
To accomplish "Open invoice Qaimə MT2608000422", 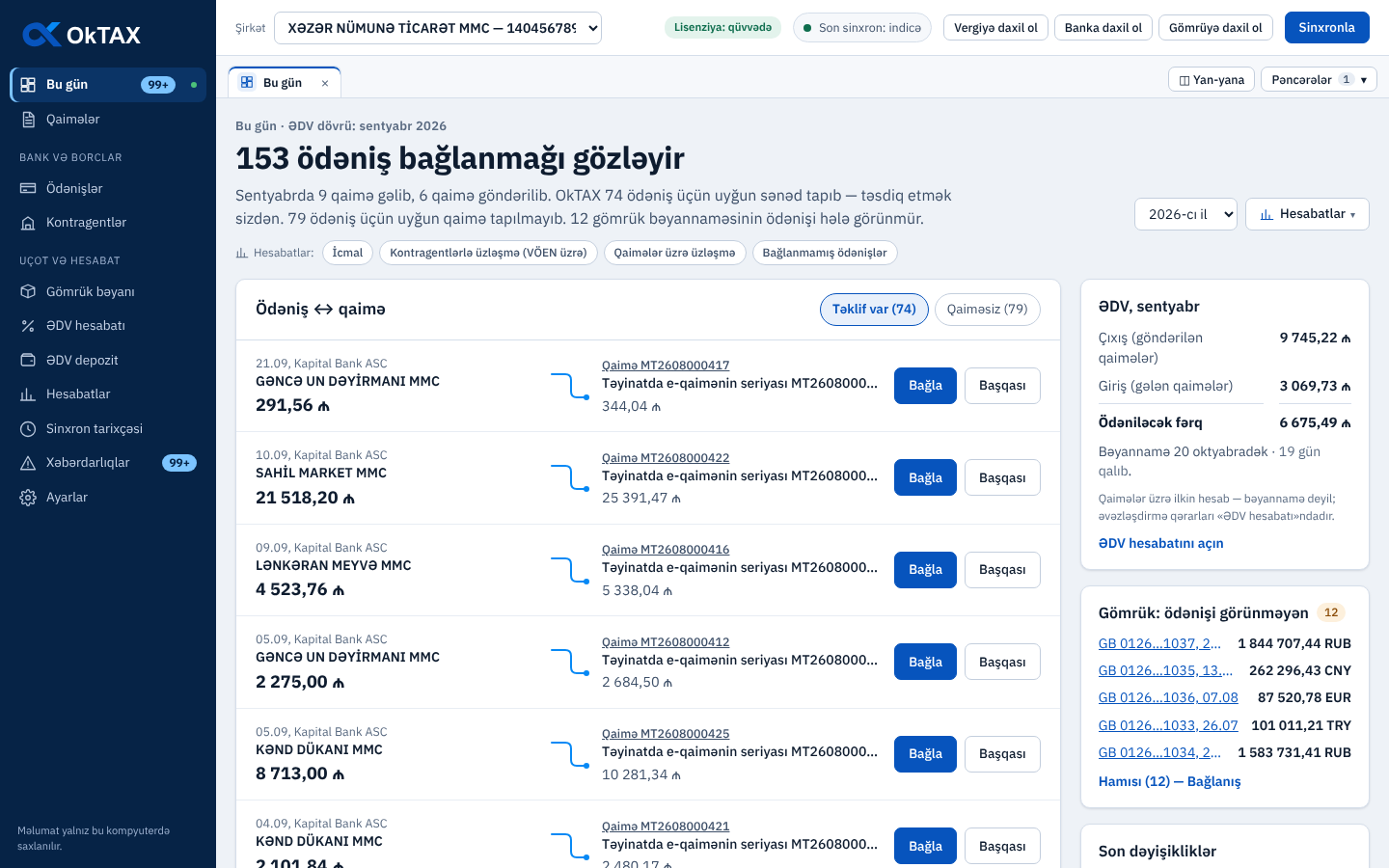I will [666, 458].
